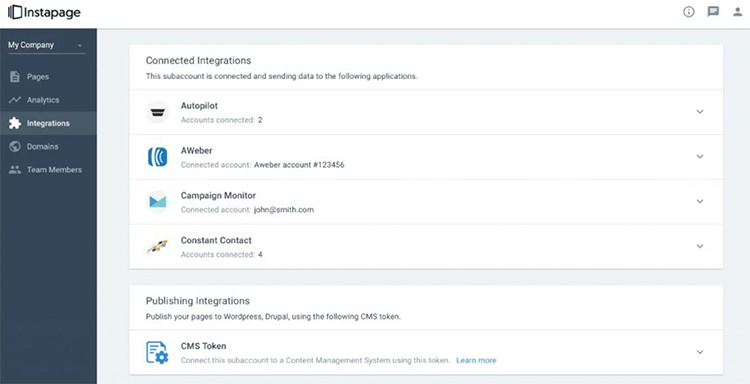The image size is (750, 384).
Task: Expand the Campaign Monitor row chevron
Action: click(x=700, y=201)
